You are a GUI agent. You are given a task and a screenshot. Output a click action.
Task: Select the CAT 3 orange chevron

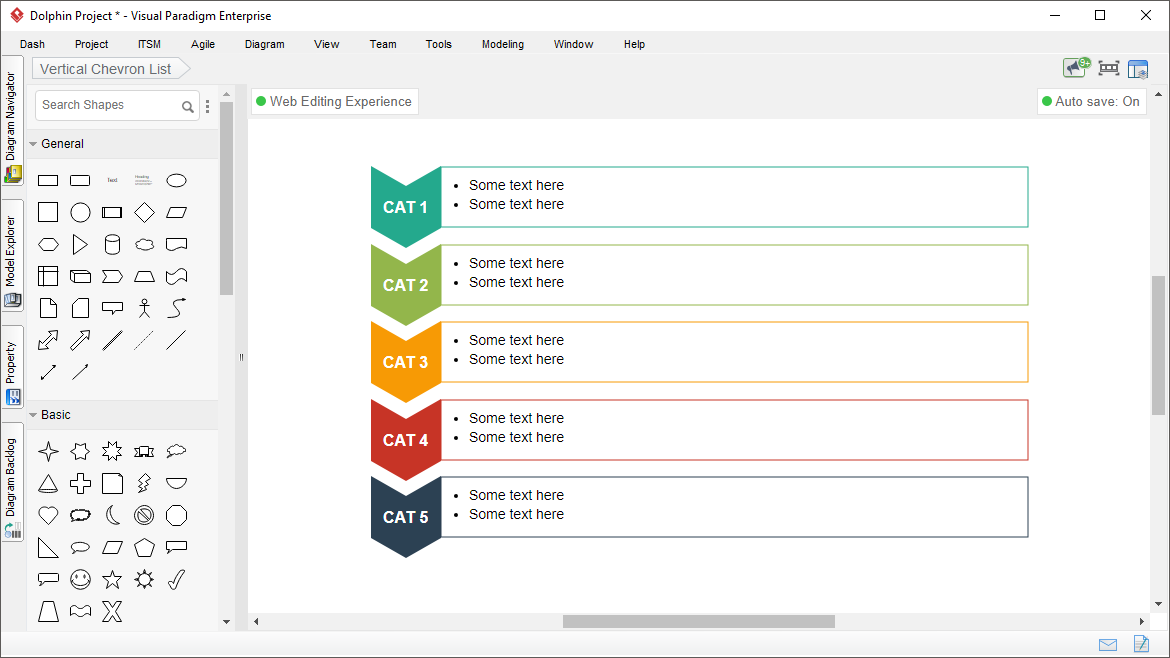point(406,361)
